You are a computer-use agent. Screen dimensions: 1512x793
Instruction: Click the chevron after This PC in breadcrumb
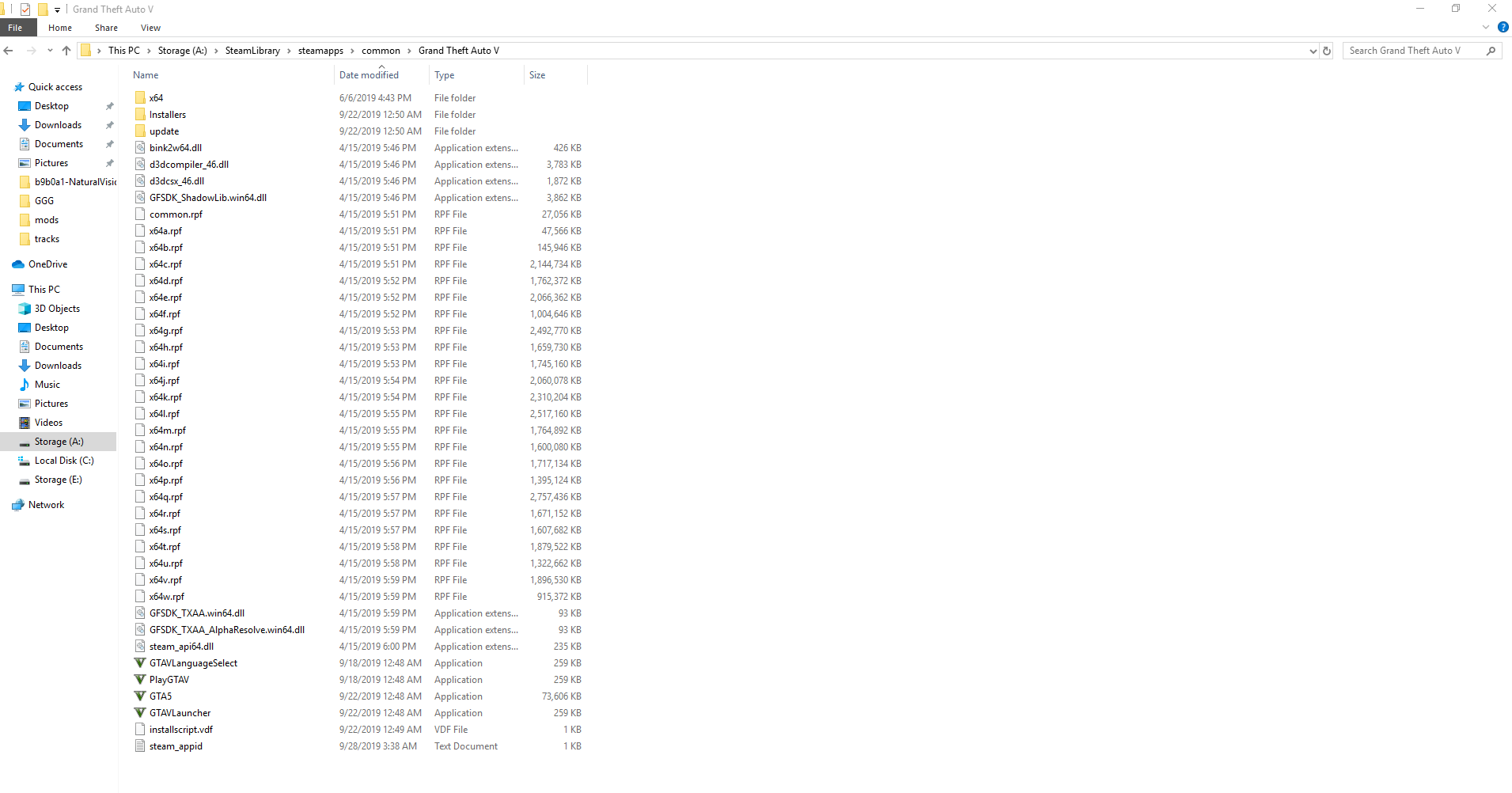149,51
